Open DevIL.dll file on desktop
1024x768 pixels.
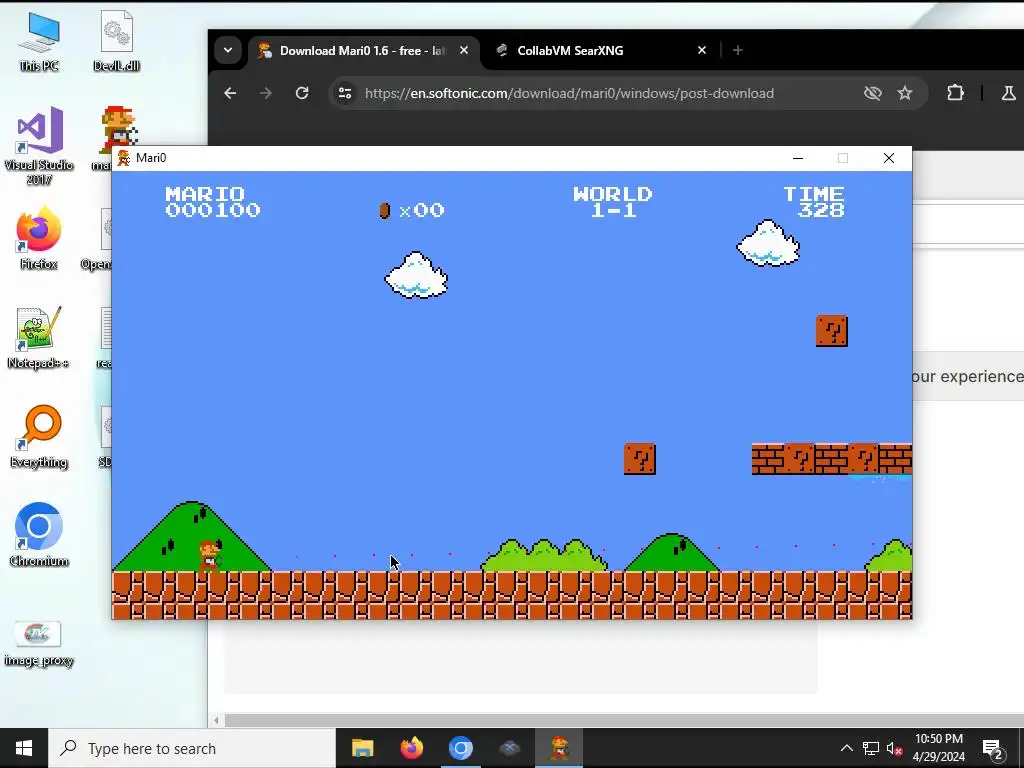coord(116,41)
